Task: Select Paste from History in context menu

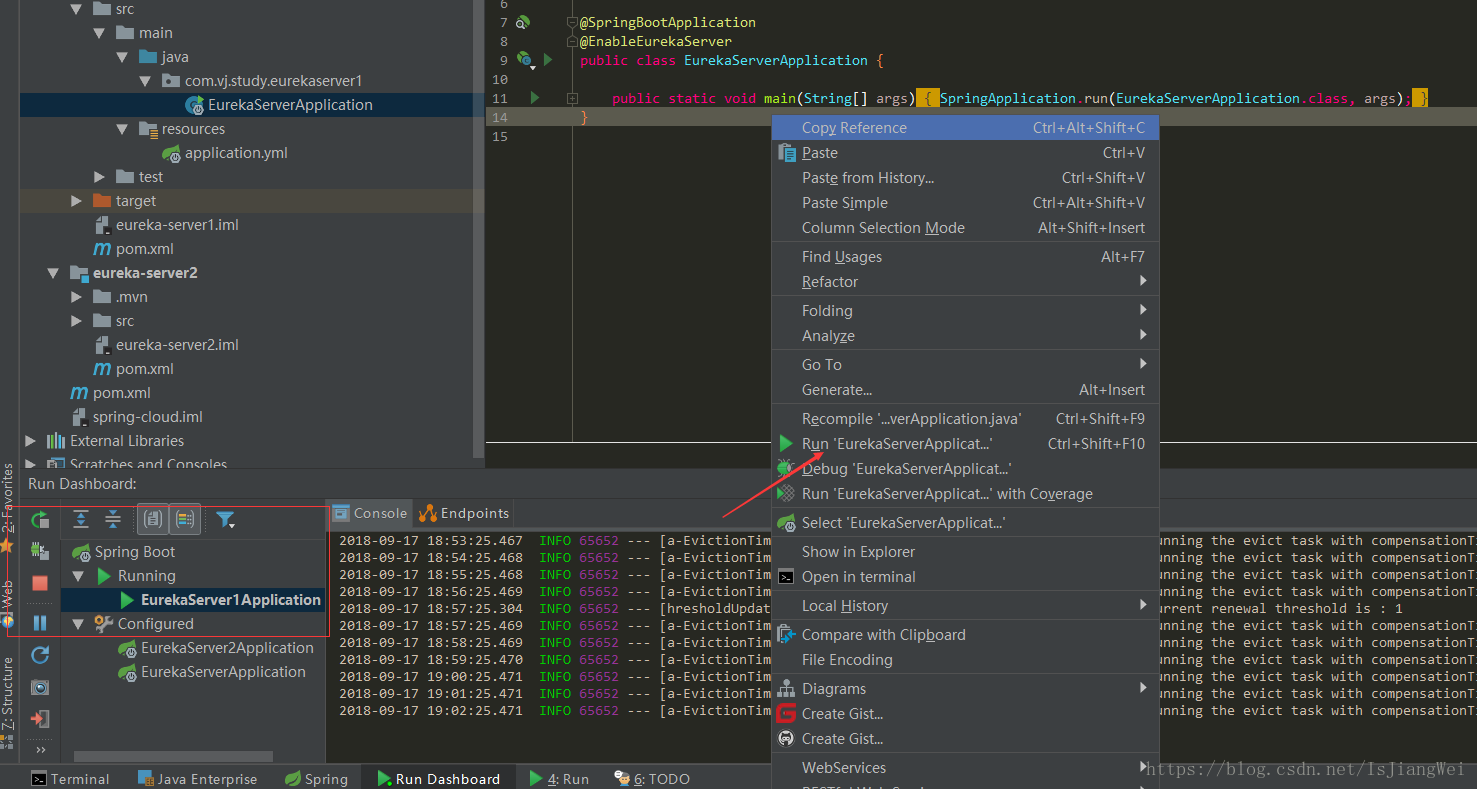Action: 966,178
